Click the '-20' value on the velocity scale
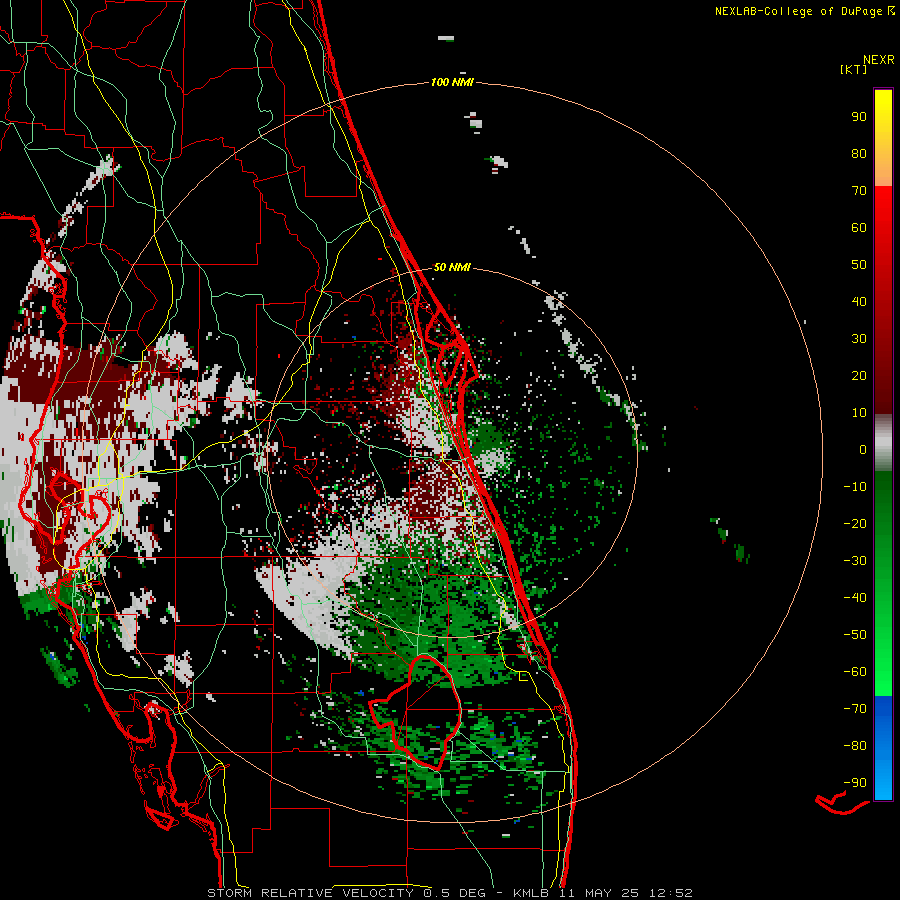 tap(855, 523)
